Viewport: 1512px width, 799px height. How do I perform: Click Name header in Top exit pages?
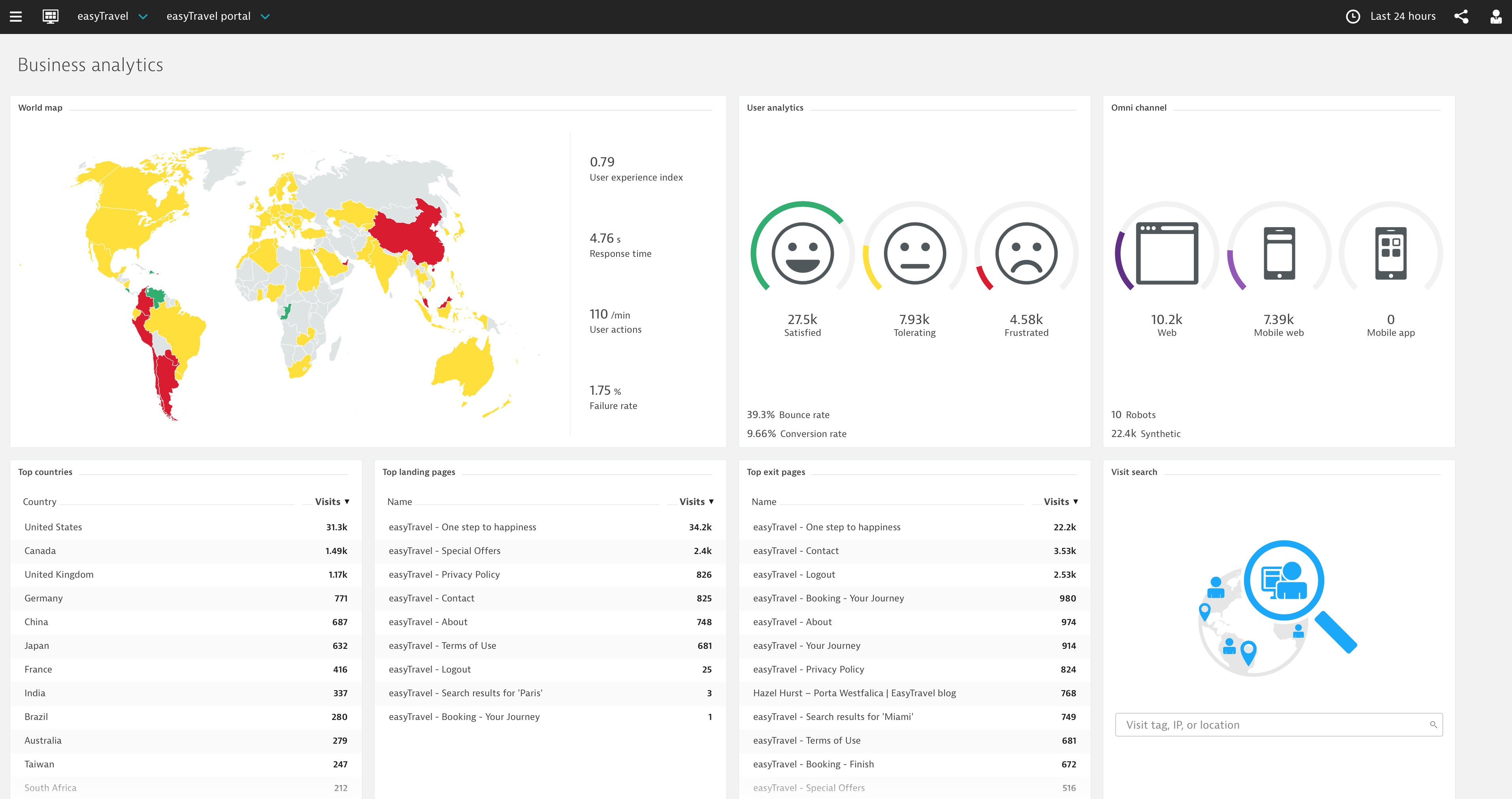point(764,501)
